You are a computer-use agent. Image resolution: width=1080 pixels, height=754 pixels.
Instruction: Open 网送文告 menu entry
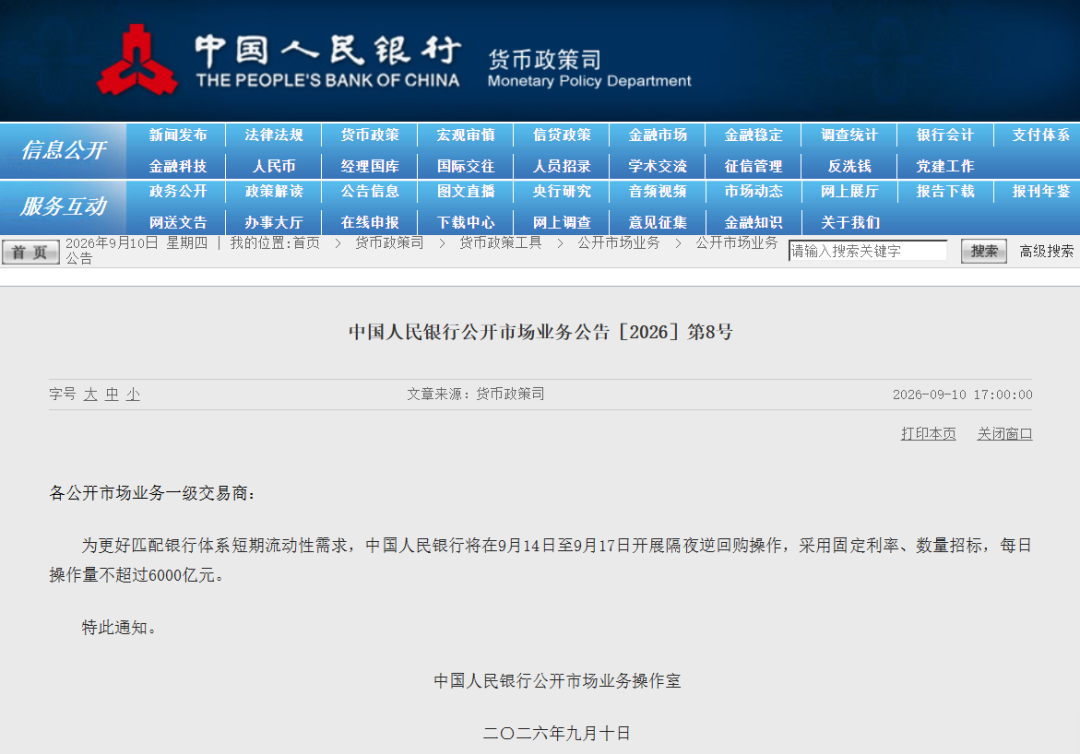tap(178, 222)
